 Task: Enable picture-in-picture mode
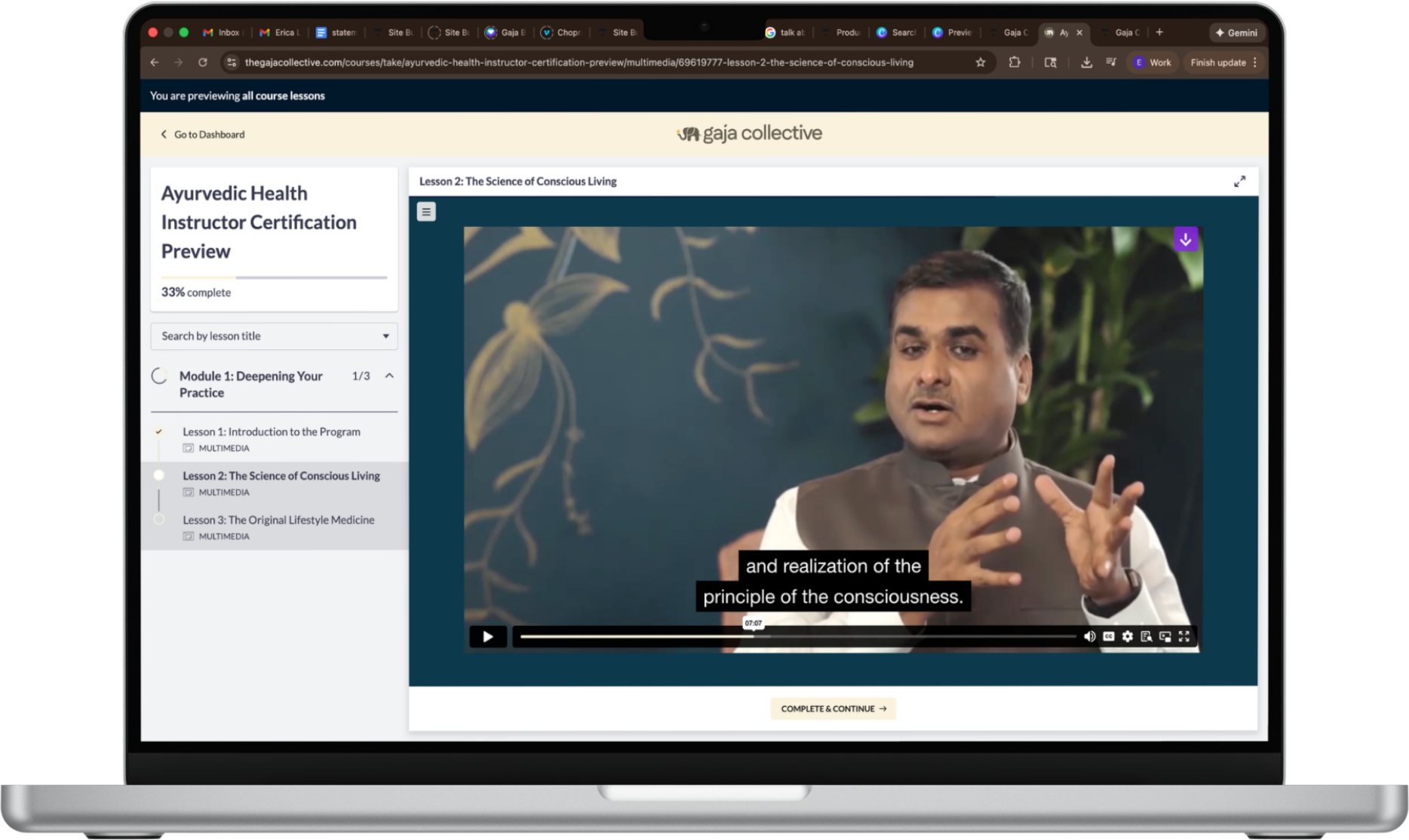point(1165,636)
